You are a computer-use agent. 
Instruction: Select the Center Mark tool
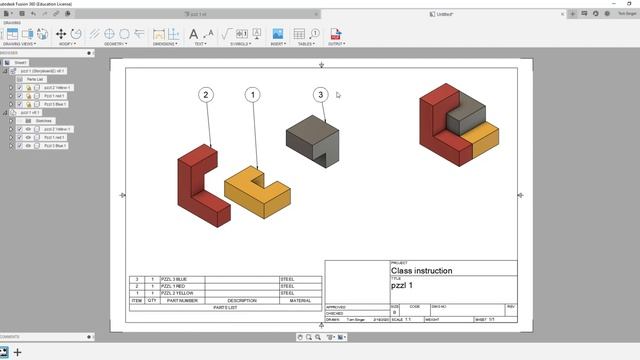(x=109, y=34)
